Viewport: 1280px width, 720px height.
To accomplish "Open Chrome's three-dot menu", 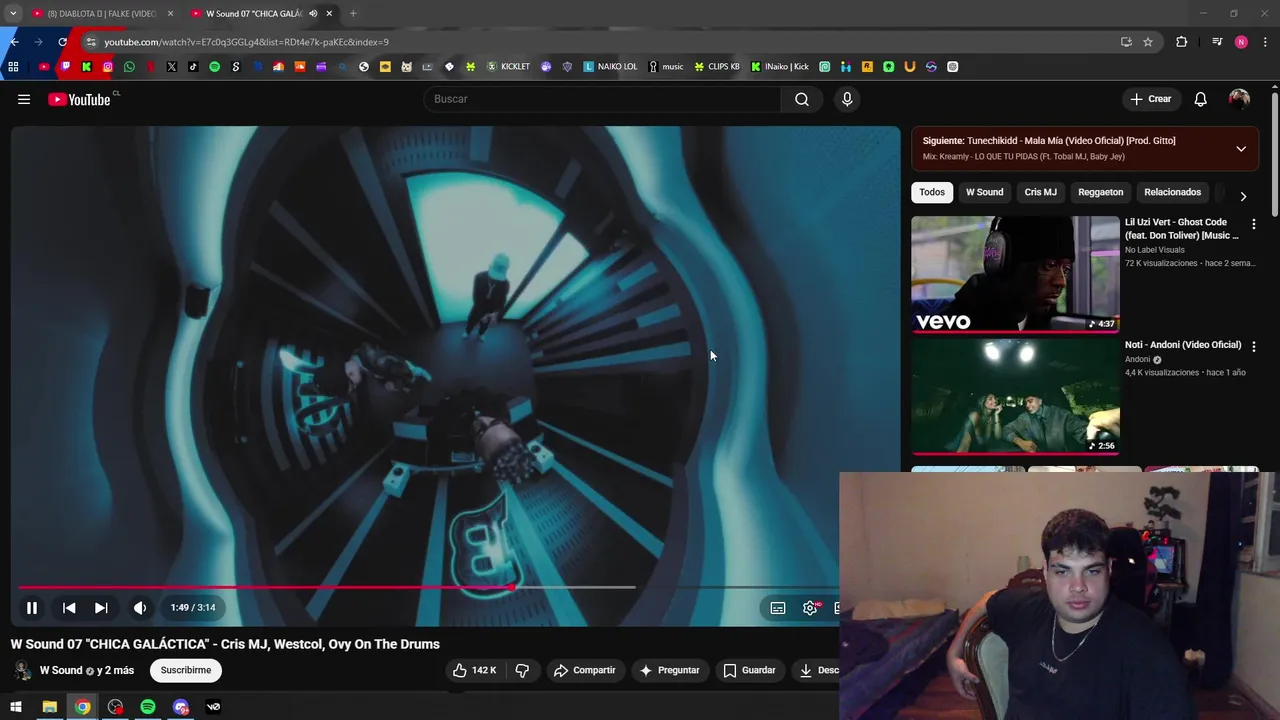I will point(1266,42).
